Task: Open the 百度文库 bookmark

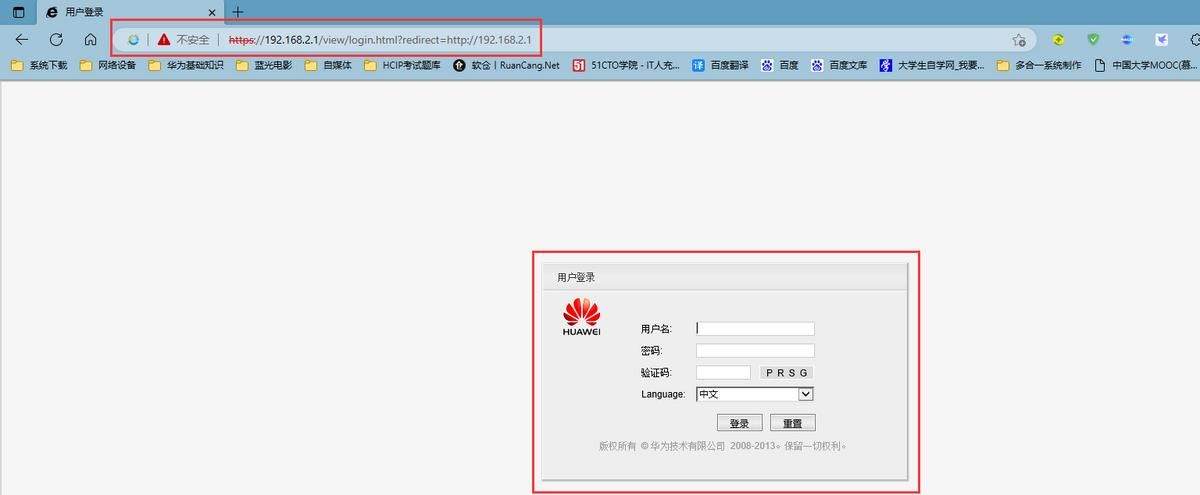Action: point(839,65)
